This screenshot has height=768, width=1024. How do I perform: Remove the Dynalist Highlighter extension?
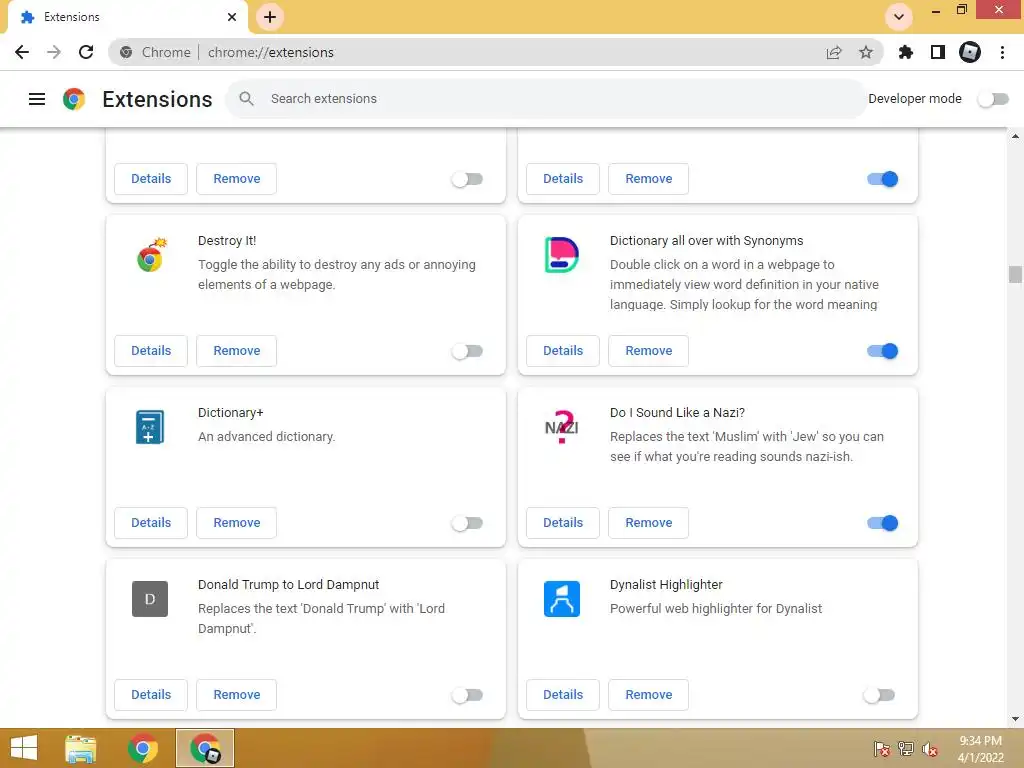[x=648, y=695]
